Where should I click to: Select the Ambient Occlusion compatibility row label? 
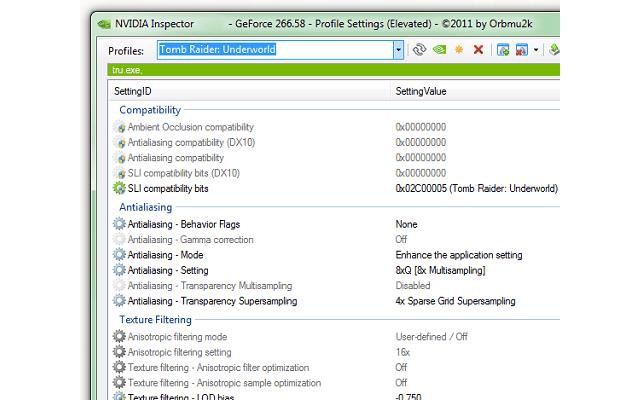[191, 127]
